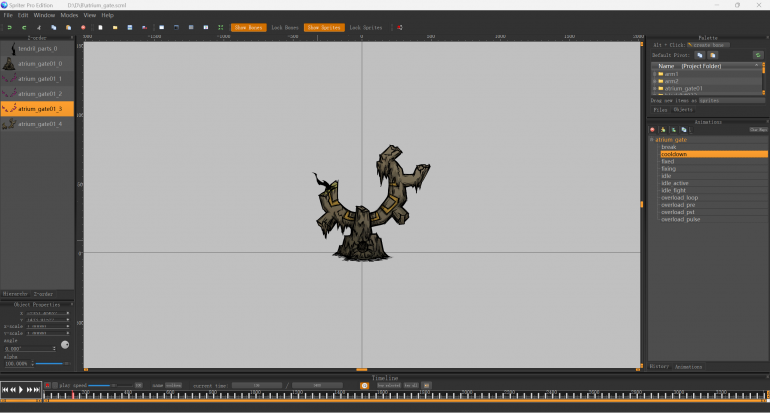Image resolution: width=770 pixels, height=413 pixels.
Task: Create a new project with the blank page icon
Action: point(100,28)
